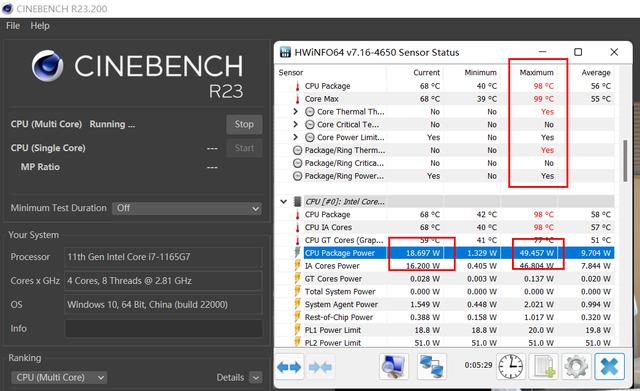This screenshot has width=640, height=391.
Task: Open the network computers icon
Action: pyautogui.click(x=432, y=367)
